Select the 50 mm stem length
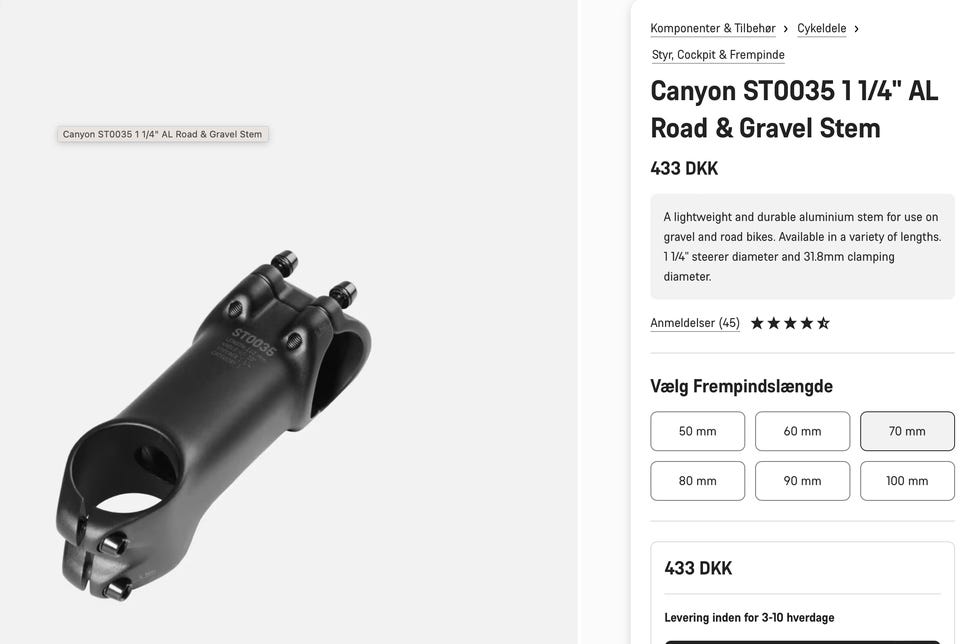The height and width of the screenshot is (644, 960). [x=697, y=431]
